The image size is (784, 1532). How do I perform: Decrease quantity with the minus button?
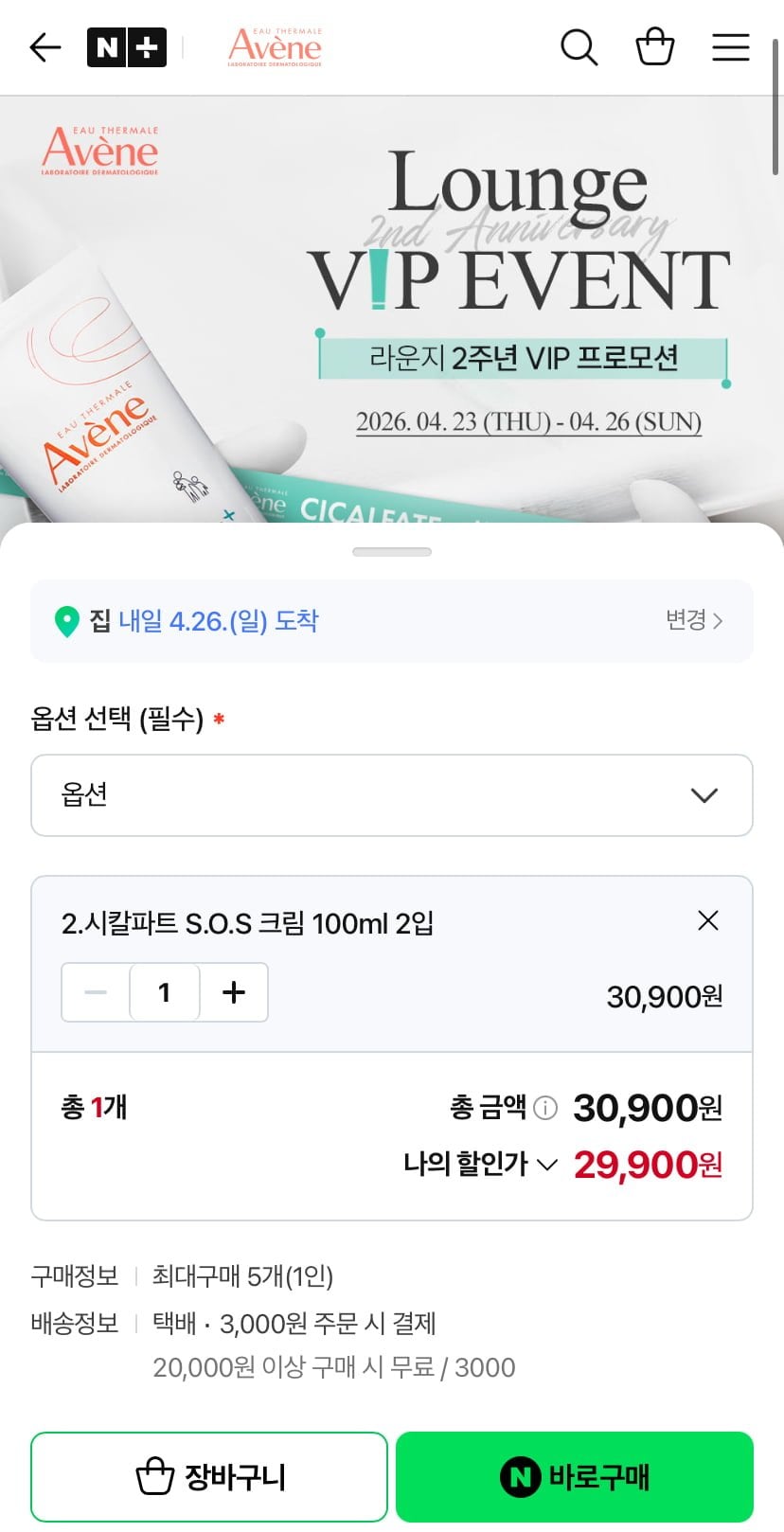(96, 992)
